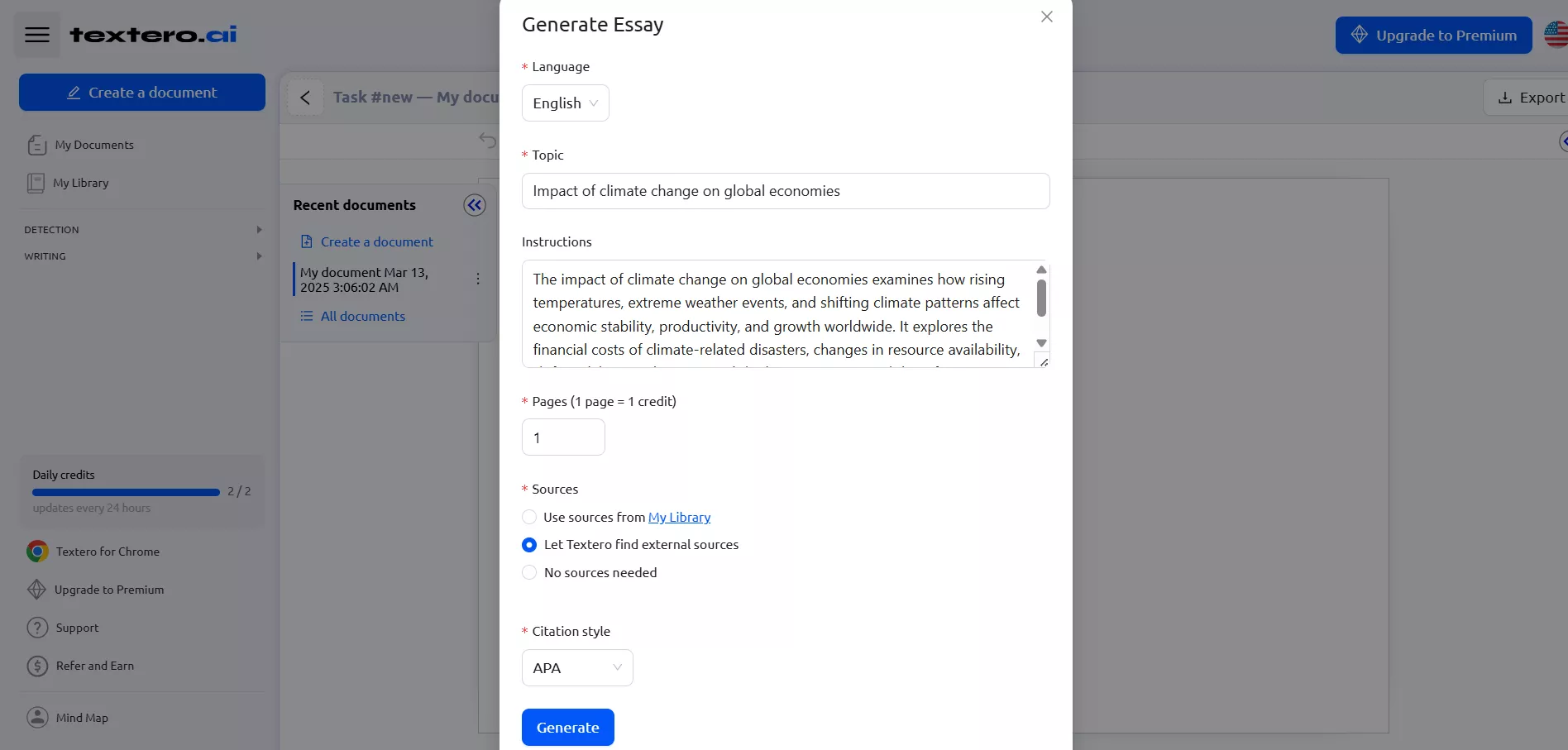Open Refer and Earn
This screenshot has width=1568, height=750.
point(94,666)
